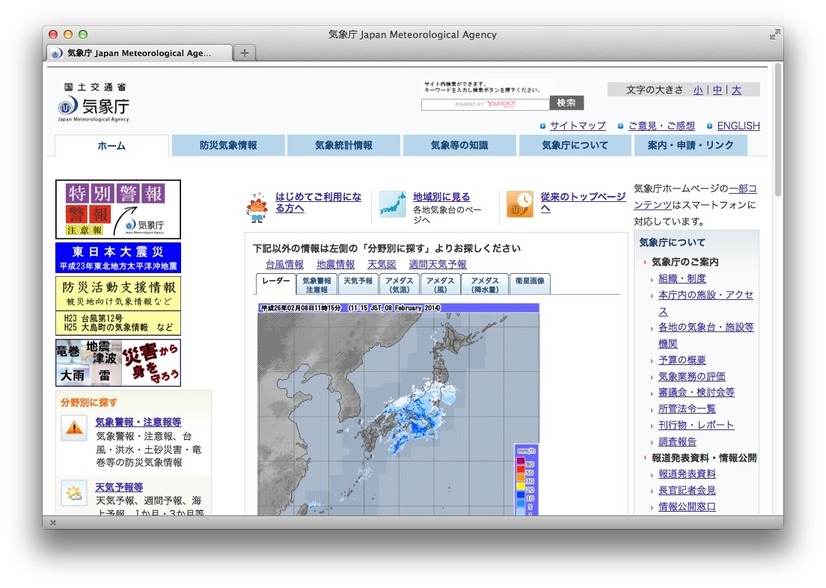This screenshot has width=826, height=588.
Task: Click the tab favicon for 気象庁 tab
Action: 56,53
